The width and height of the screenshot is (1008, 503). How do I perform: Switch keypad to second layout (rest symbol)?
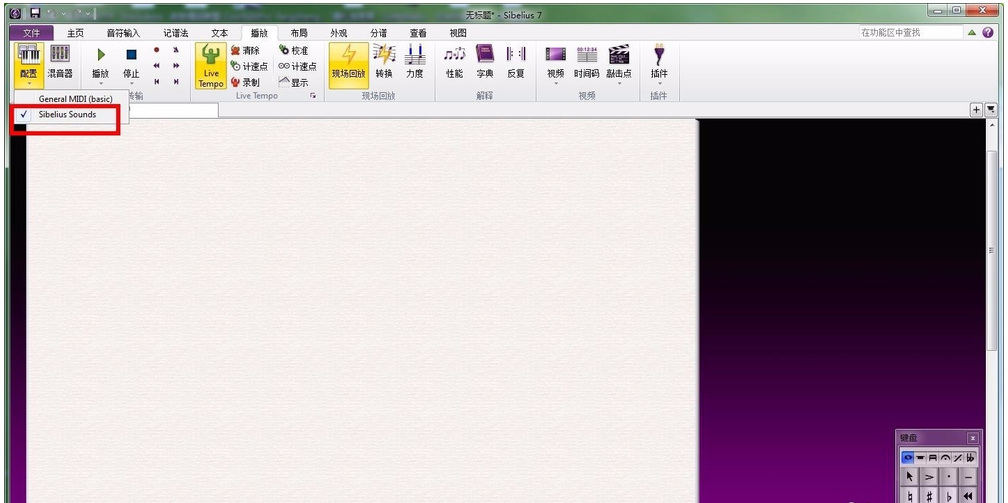(x=920, y=457)
